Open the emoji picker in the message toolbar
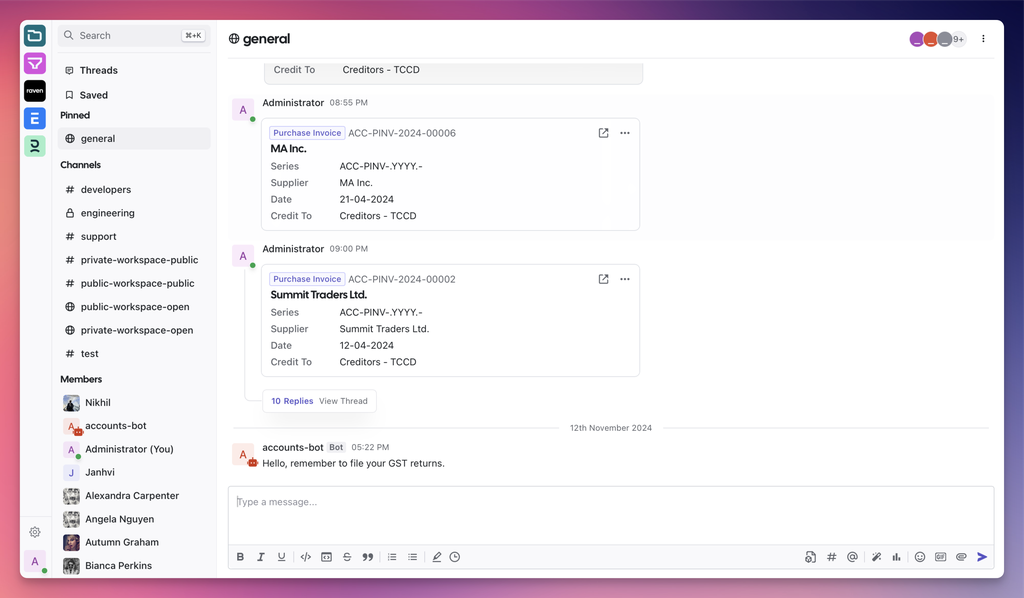The image size is (1024, 598). click(919, 557)
